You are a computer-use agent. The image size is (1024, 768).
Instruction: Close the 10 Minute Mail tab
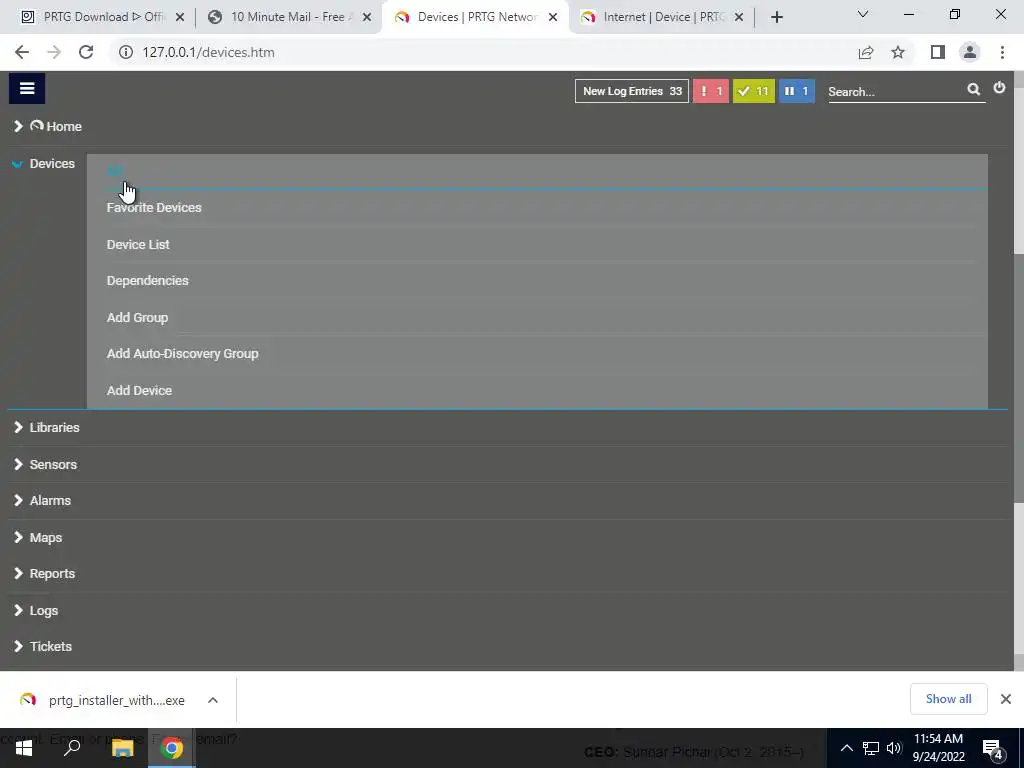pos(367,18)
